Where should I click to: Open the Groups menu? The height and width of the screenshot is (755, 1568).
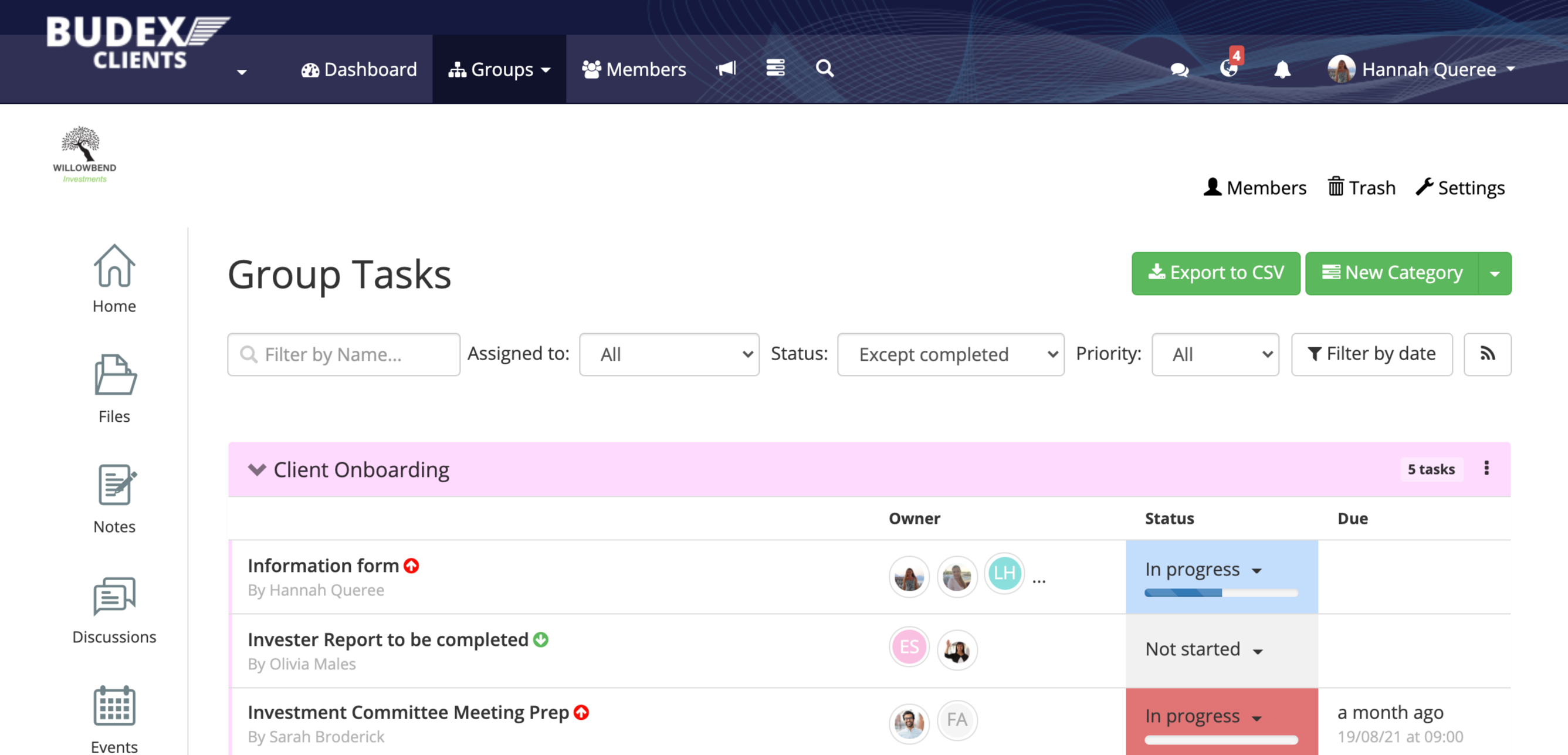tap(499, 69)
